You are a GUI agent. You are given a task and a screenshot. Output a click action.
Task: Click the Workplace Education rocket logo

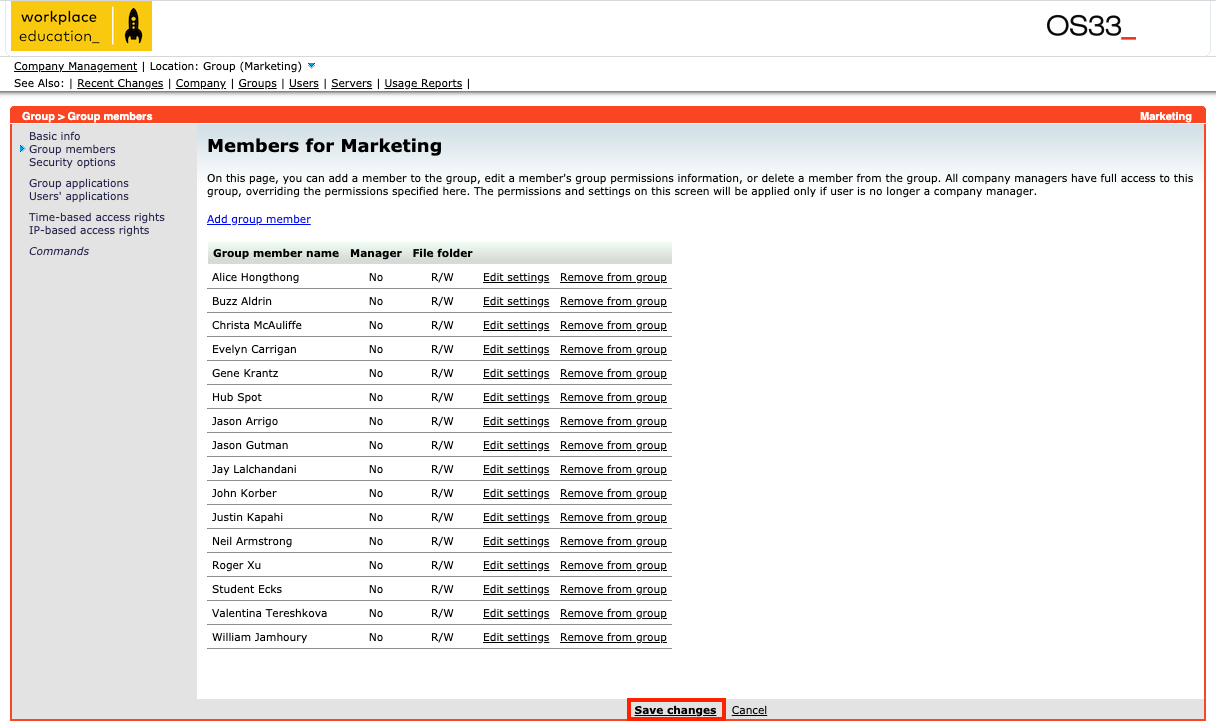pos(81,26)
